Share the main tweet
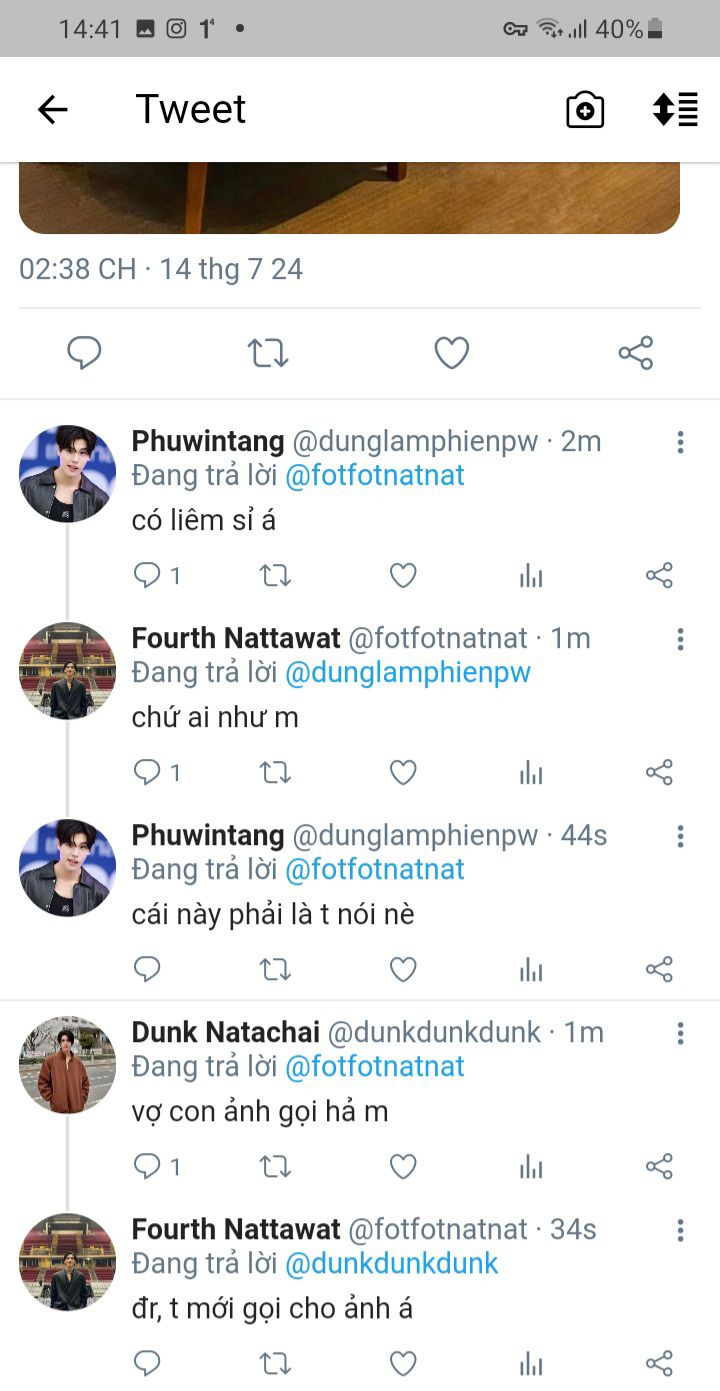The width and height of the screenshot is (720, 1391). coord(636,352)
